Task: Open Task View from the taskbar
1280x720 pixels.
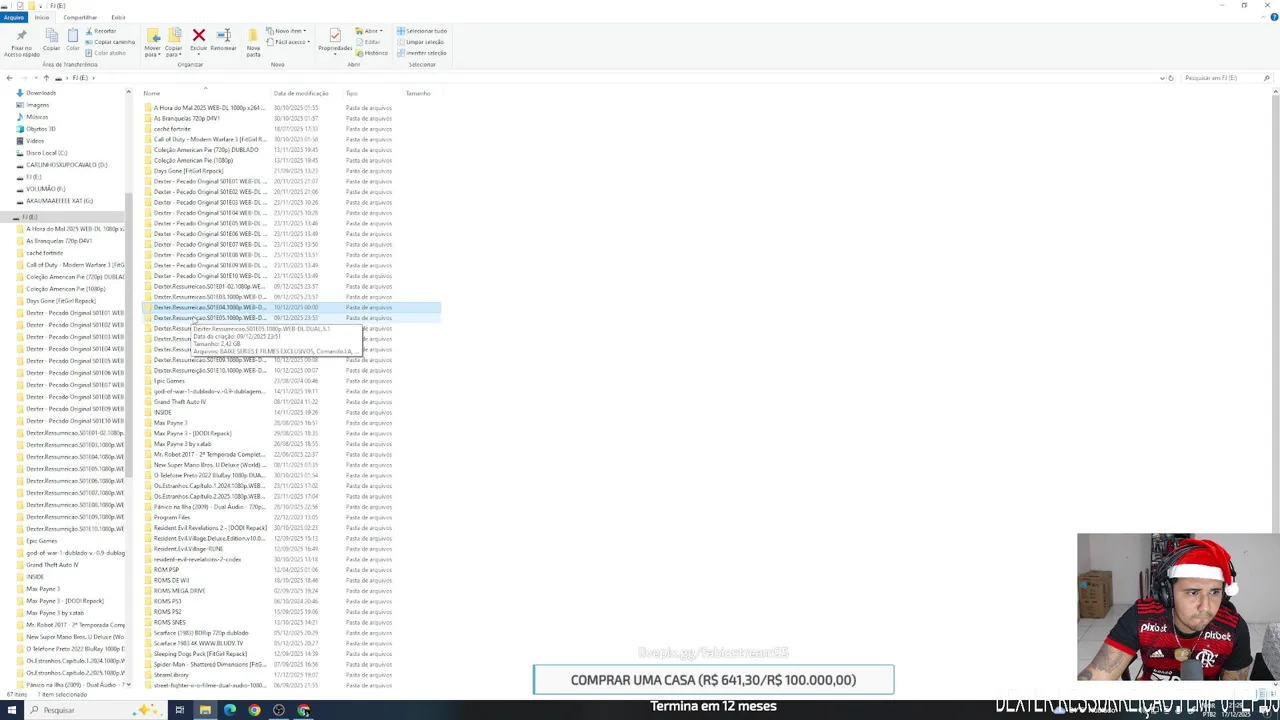Action: (180, 710)
